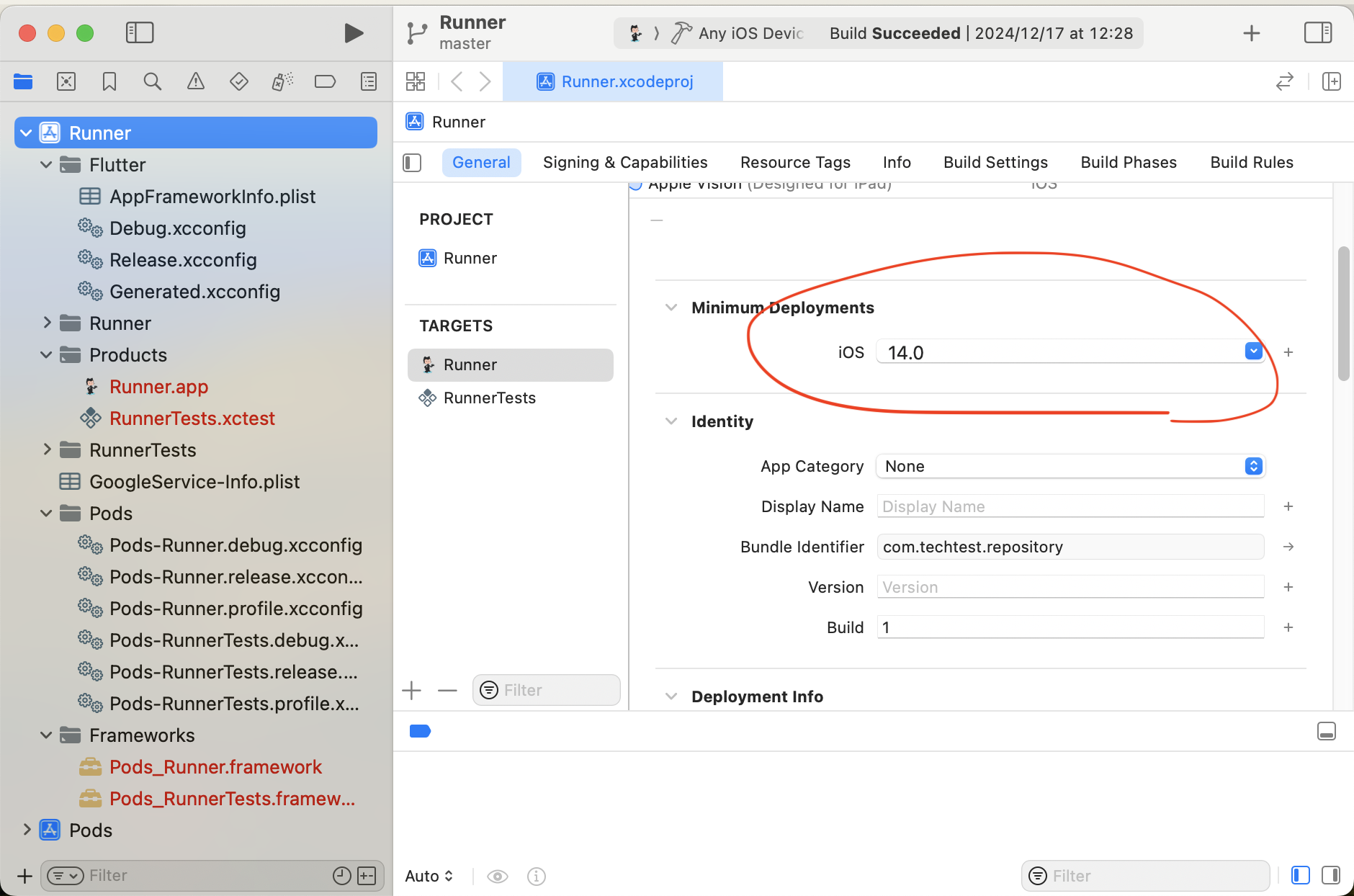Open the related items grid menu

pyautogui.click(x=416, y=81)
